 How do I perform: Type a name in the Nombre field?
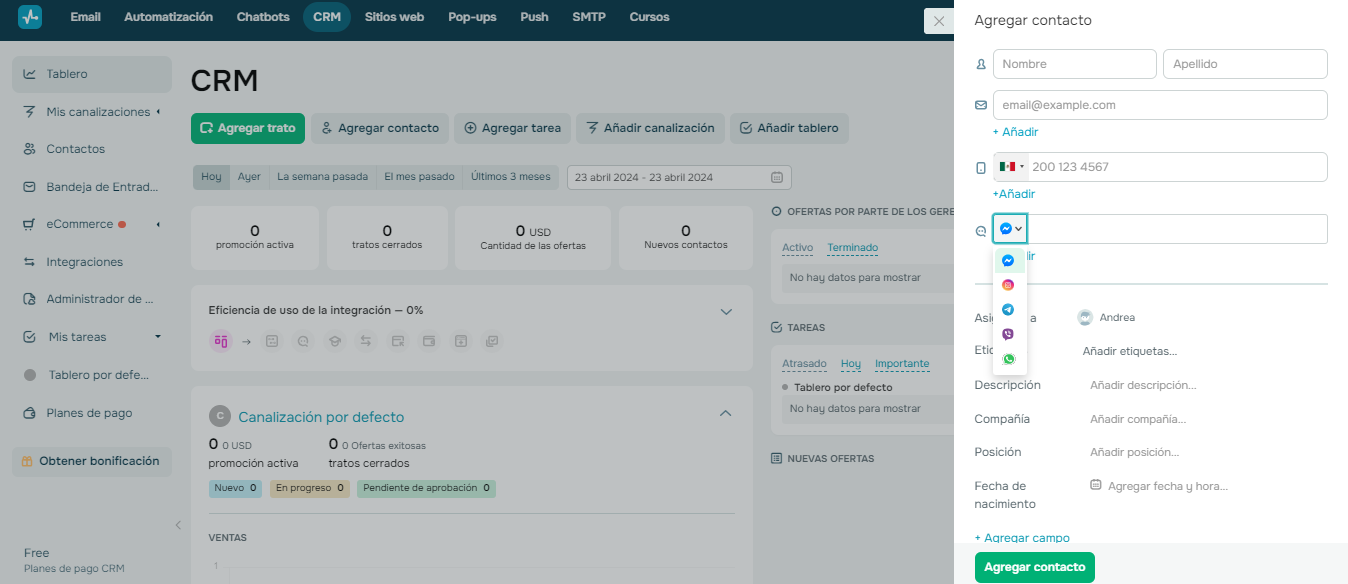pos(1074,63)
